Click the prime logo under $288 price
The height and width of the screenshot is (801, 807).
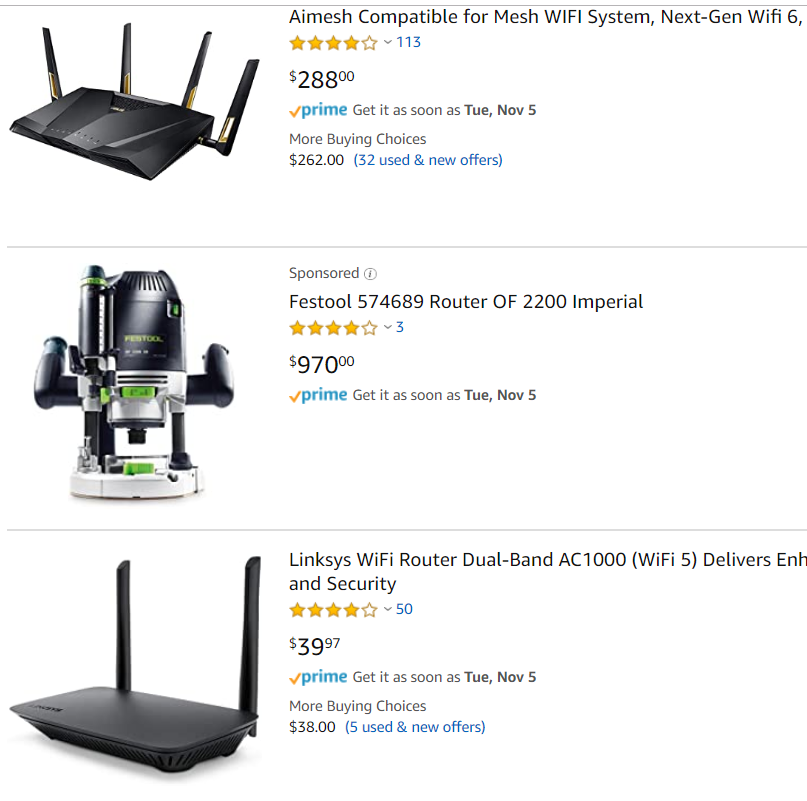[318, 110]
